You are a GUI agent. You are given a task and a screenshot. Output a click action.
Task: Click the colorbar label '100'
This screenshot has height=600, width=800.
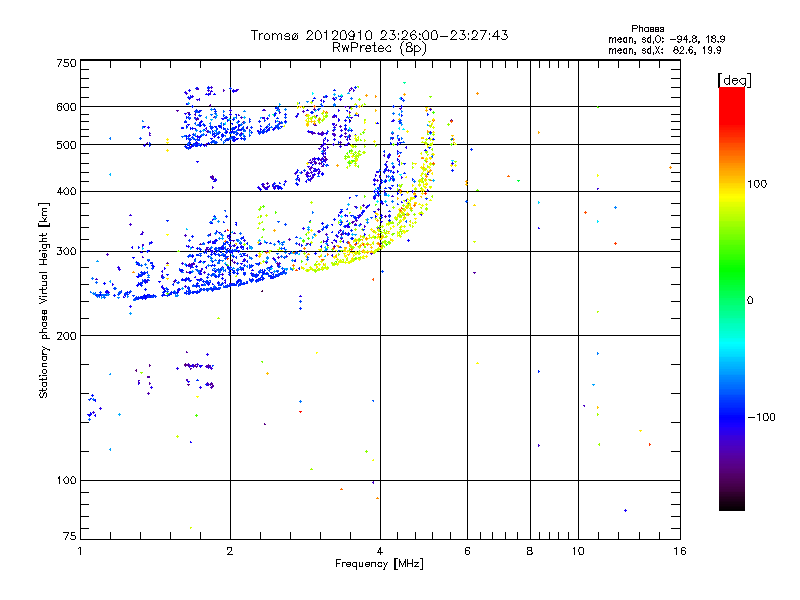(757, 184)
